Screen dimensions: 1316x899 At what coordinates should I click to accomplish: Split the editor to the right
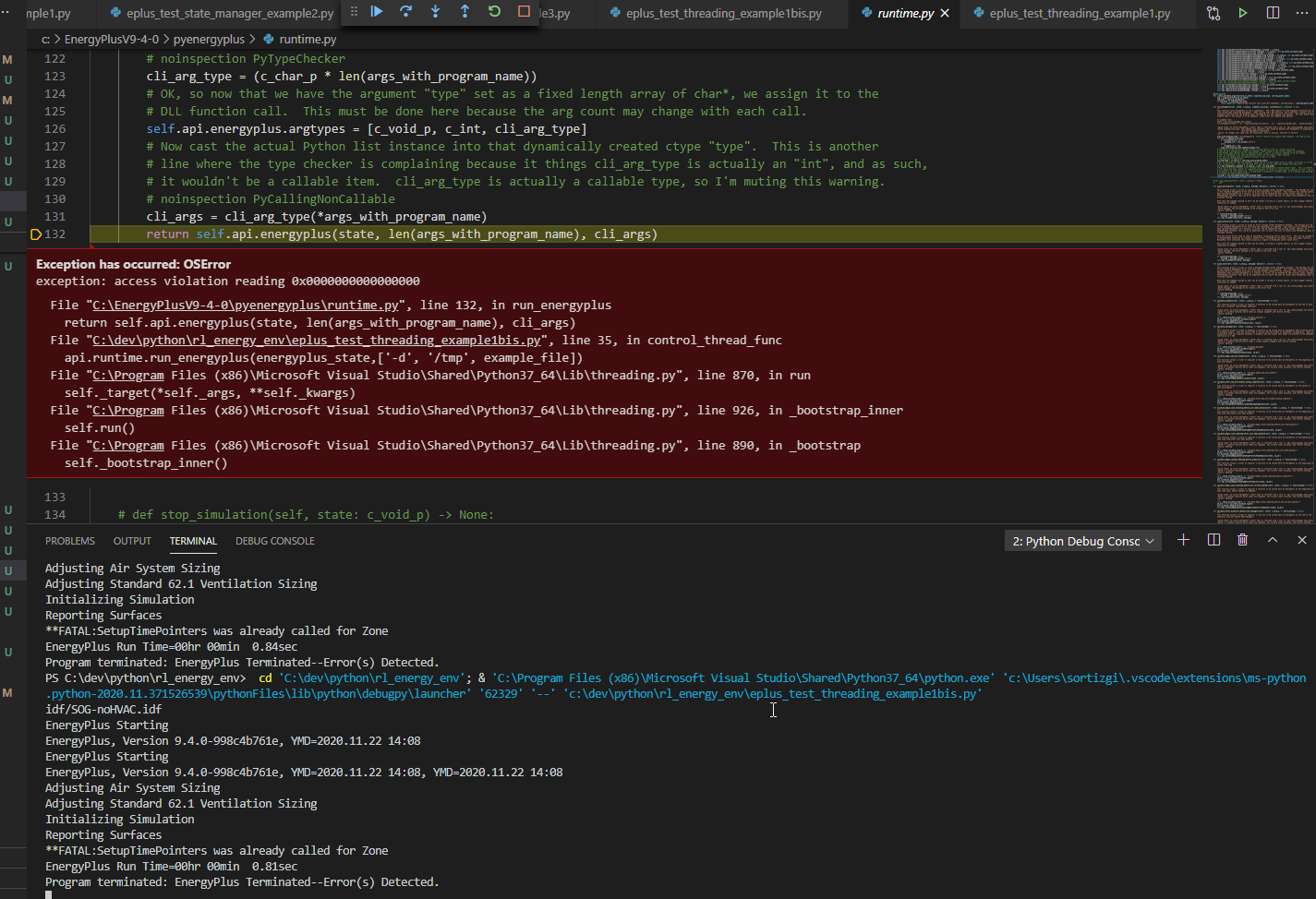pyautogui.click(x=1273, y=13)
